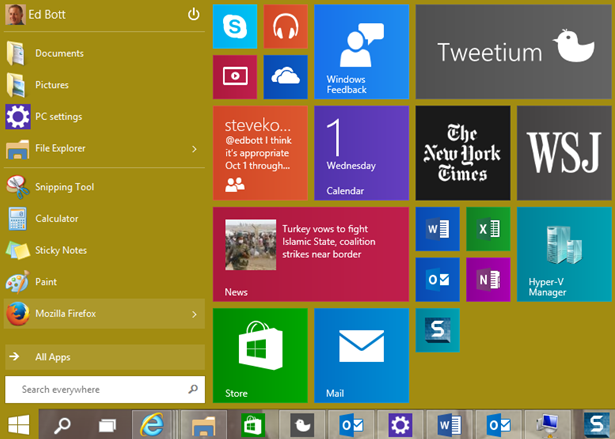Open the Outlook tile in Start
The height and width of the screenshot is (439, 615).
coord(437,280)
